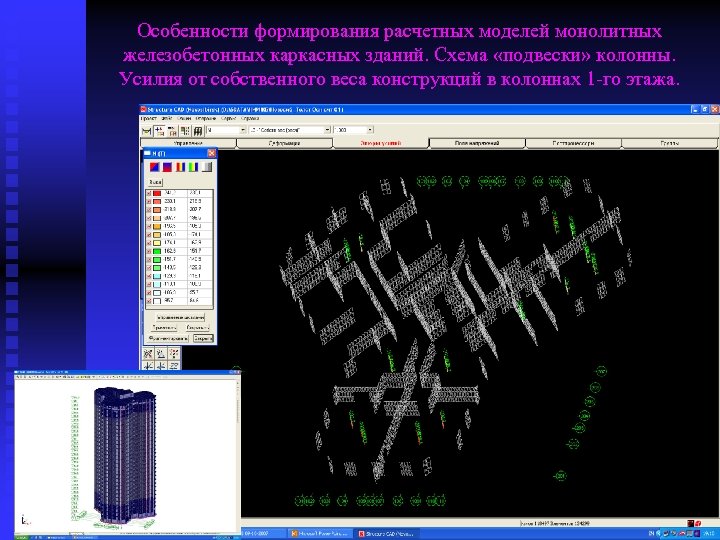Uncheck the top red scale row checkbox
The height and width of the screenshot is (540, 720).
point(149,193)
